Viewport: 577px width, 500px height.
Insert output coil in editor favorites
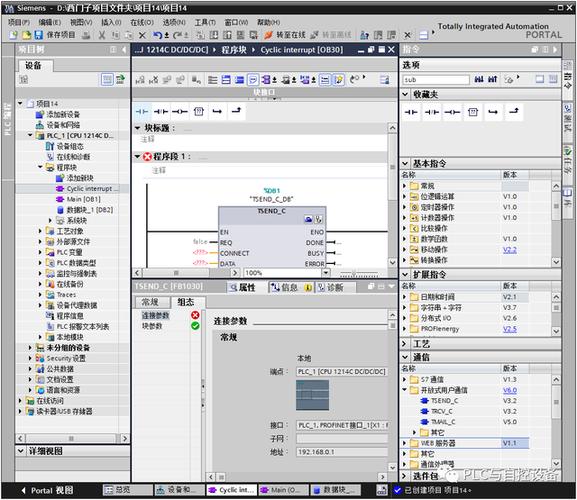[180, 111]
